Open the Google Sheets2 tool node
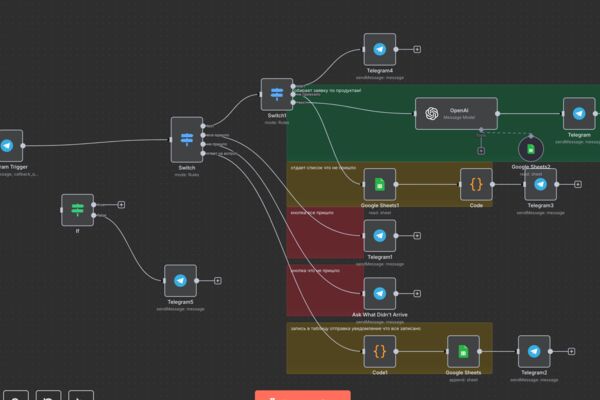Viewport: 600px width, 400px height. click(531, 149)
